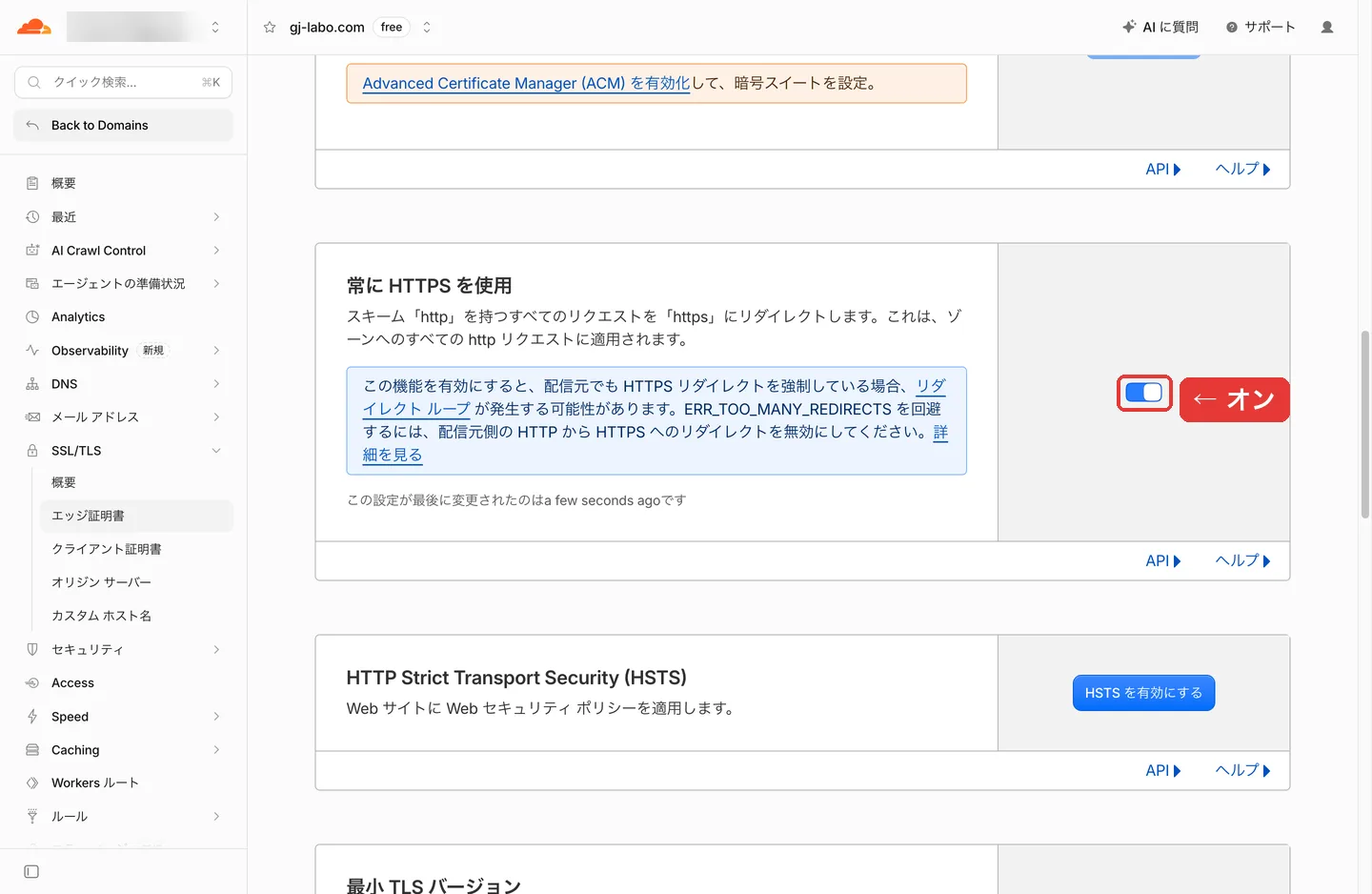This screenshot has width=1372, height=894.
Task: Click the AI Crawl Control icon
Action: [32, 251]
